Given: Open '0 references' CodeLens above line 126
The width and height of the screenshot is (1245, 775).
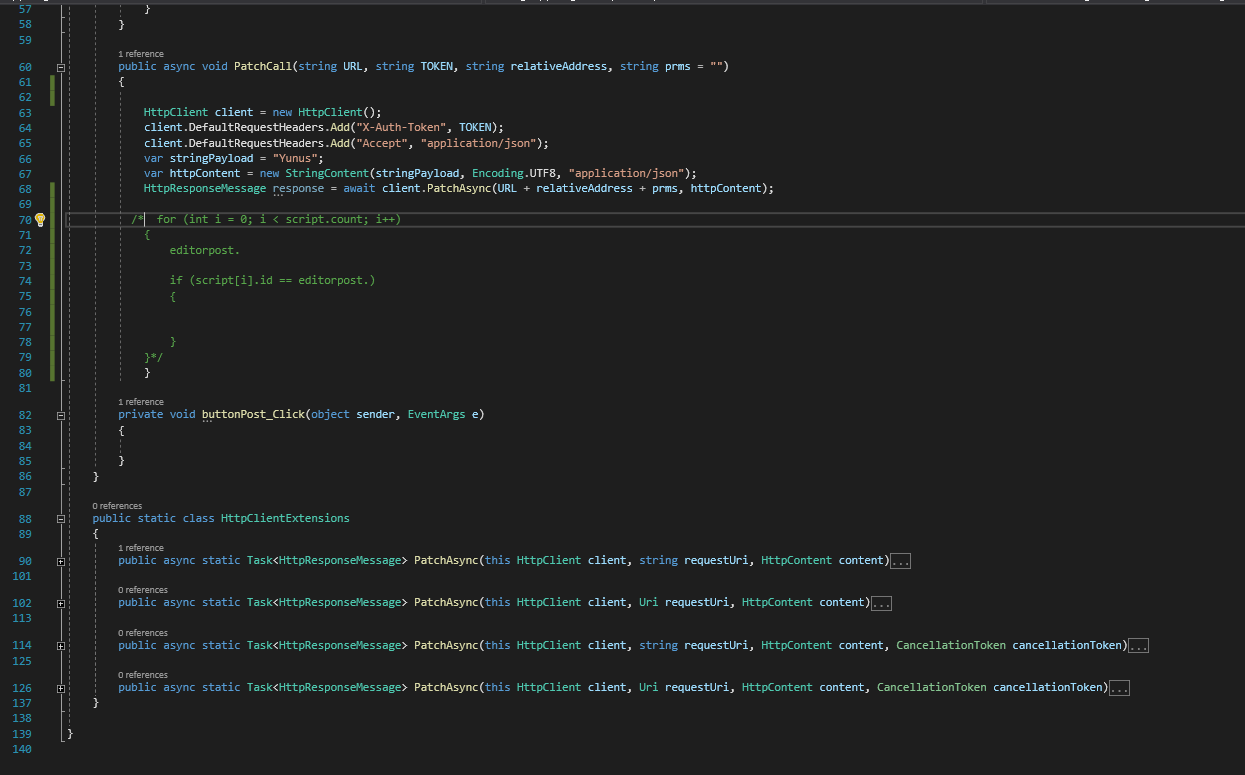Looking at the screenshot, I should 143,675.
